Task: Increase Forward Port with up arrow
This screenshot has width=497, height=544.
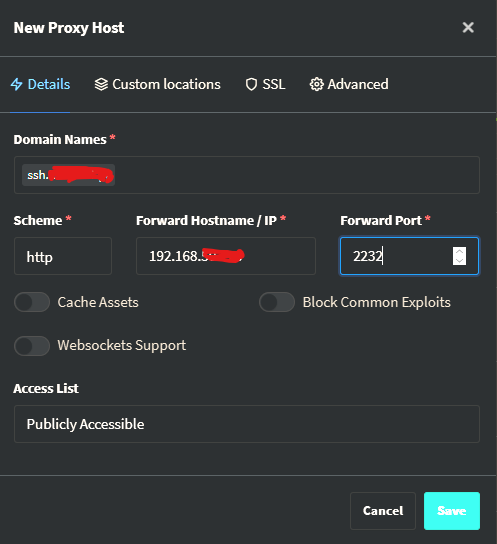Action: 460,252
